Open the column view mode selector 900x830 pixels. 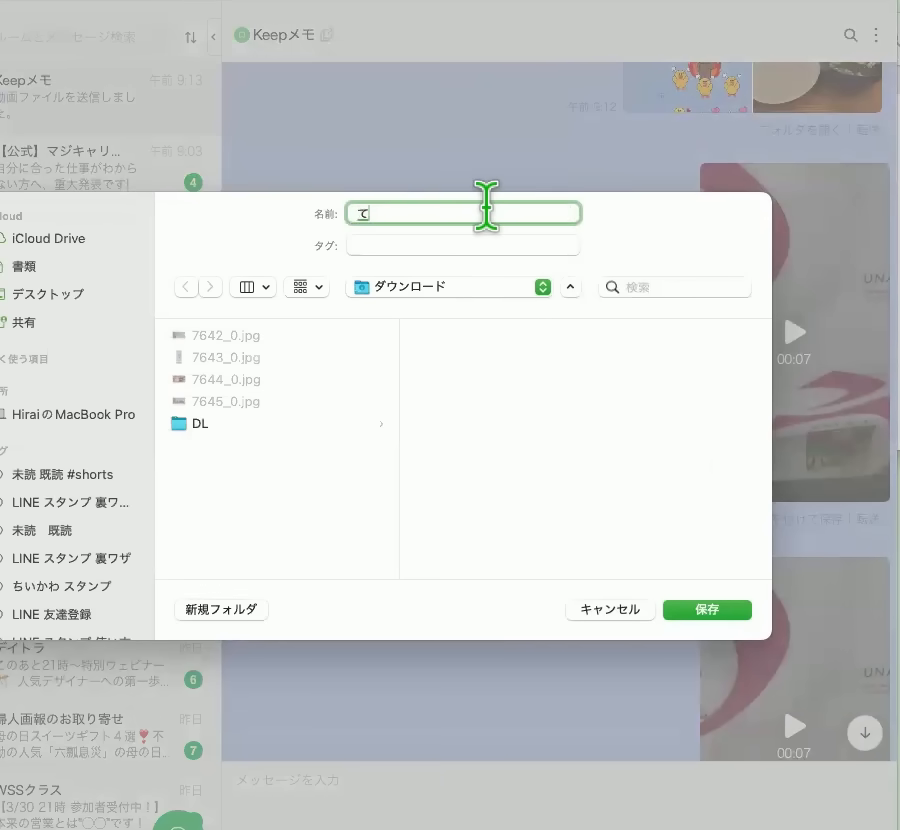[x=253, y=286]
